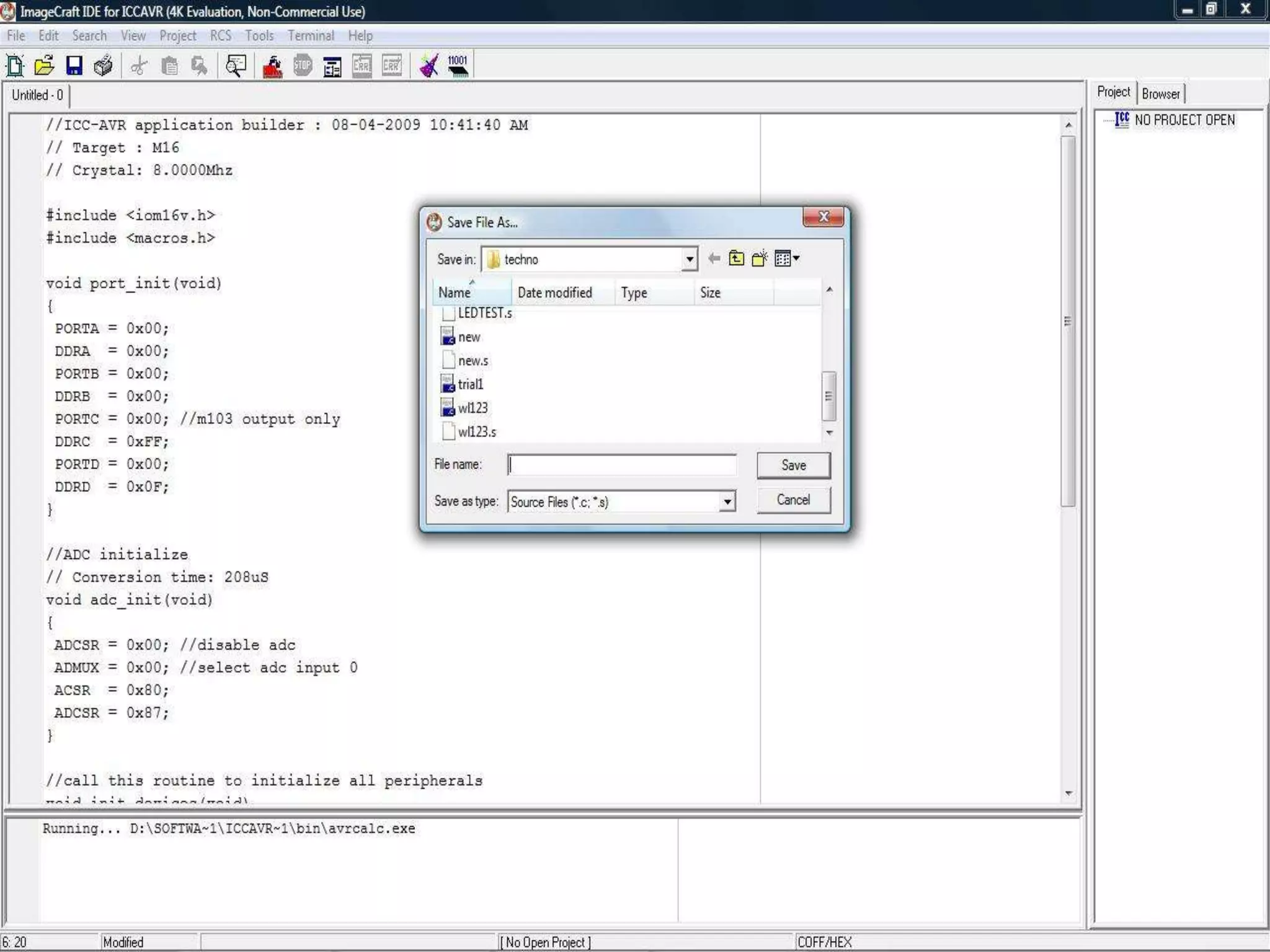Launch the Application Builder wizard icon

coord(429,66)
